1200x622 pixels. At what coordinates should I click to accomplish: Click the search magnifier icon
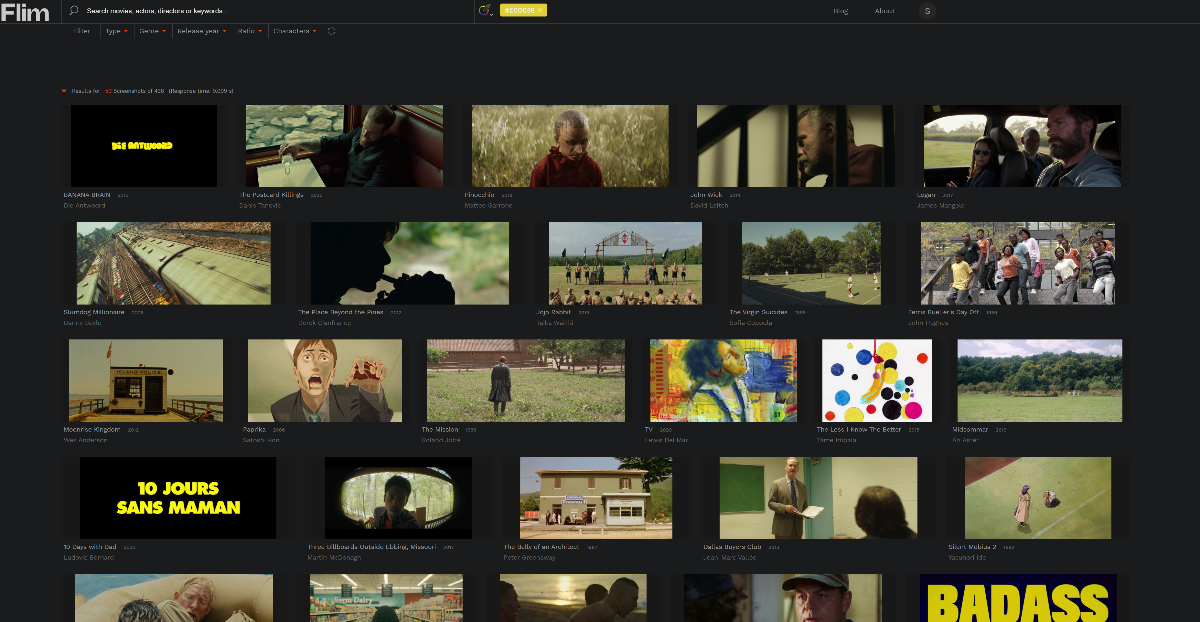coord(74,11)
